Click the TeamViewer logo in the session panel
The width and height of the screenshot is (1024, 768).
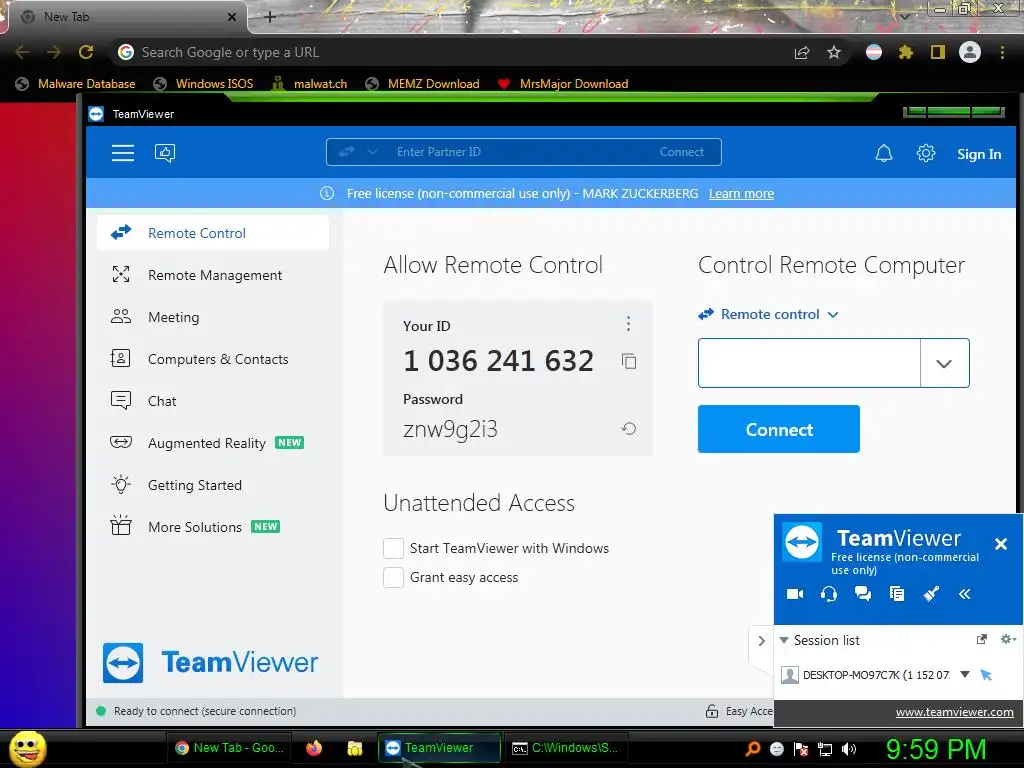(802, 542)
